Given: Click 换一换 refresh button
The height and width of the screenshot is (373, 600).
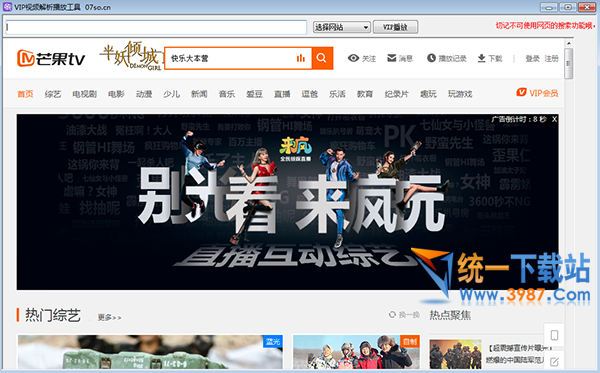Looking at the screenshot, I should click(x=404, y=314).
